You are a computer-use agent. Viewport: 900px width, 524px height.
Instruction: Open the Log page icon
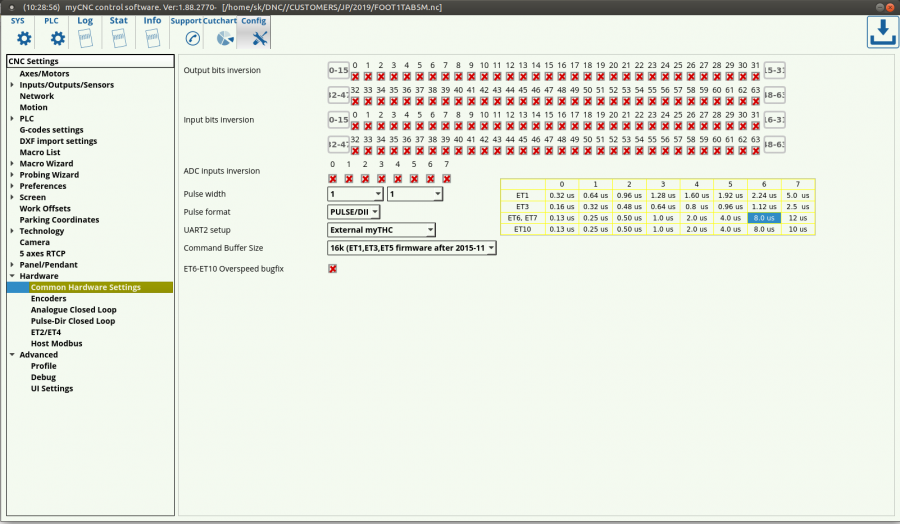[x=85, y=38]
